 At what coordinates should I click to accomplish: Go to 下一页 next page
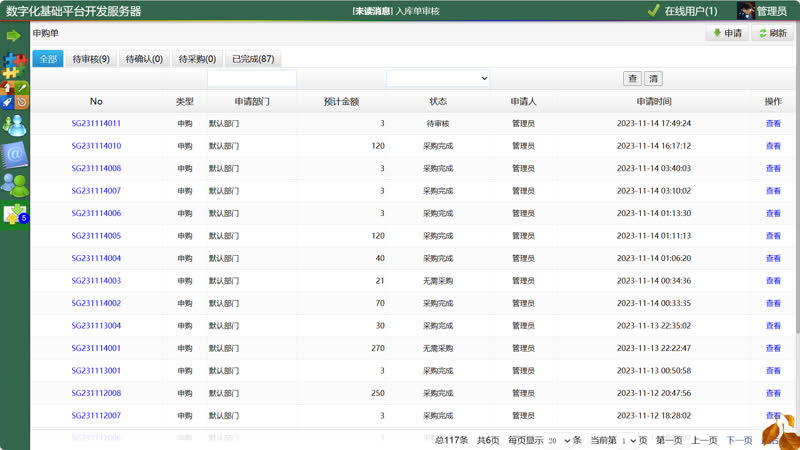click(739, 440)
